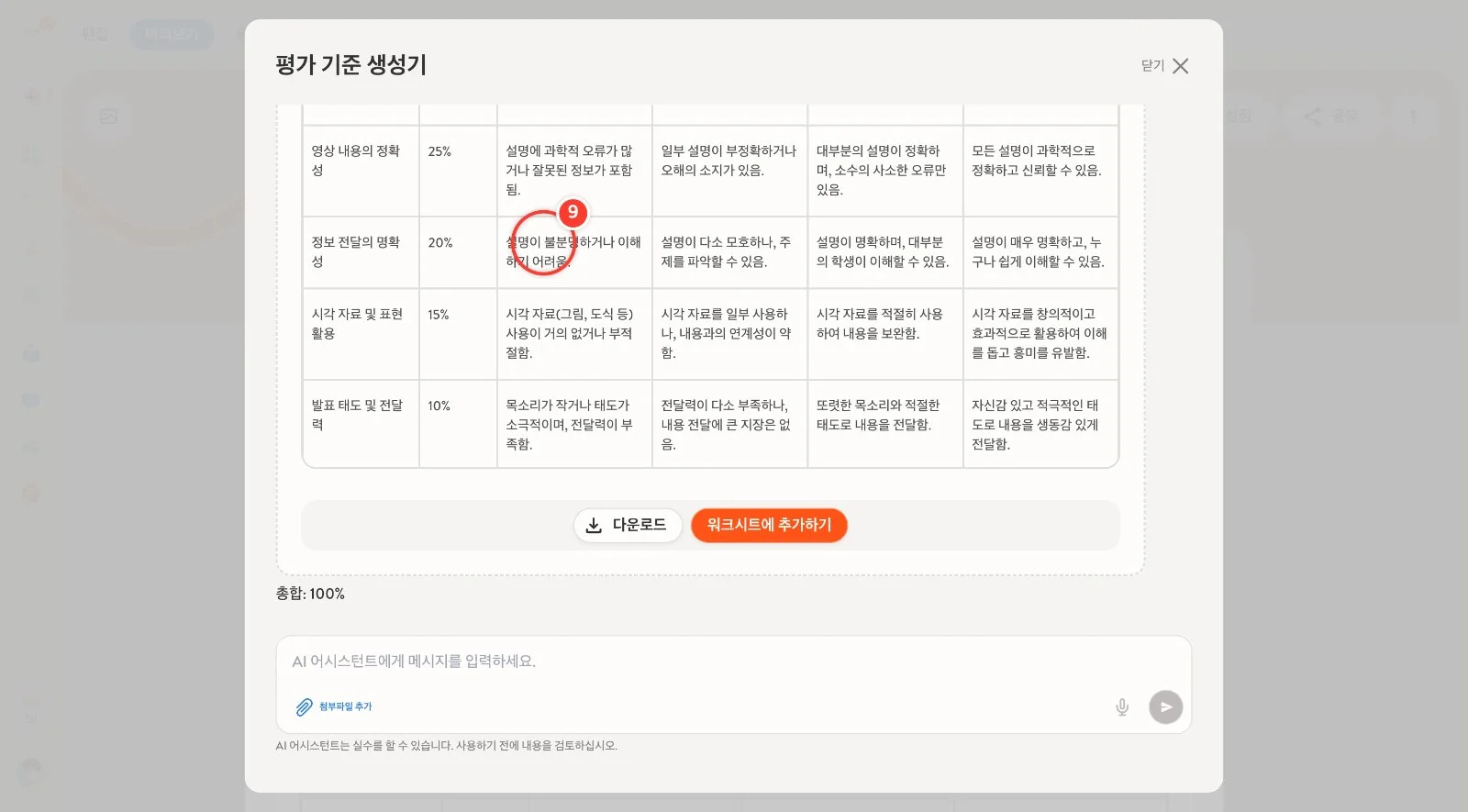Click the 다운로드 button
1468x812 pixels.
click(628, 525)
